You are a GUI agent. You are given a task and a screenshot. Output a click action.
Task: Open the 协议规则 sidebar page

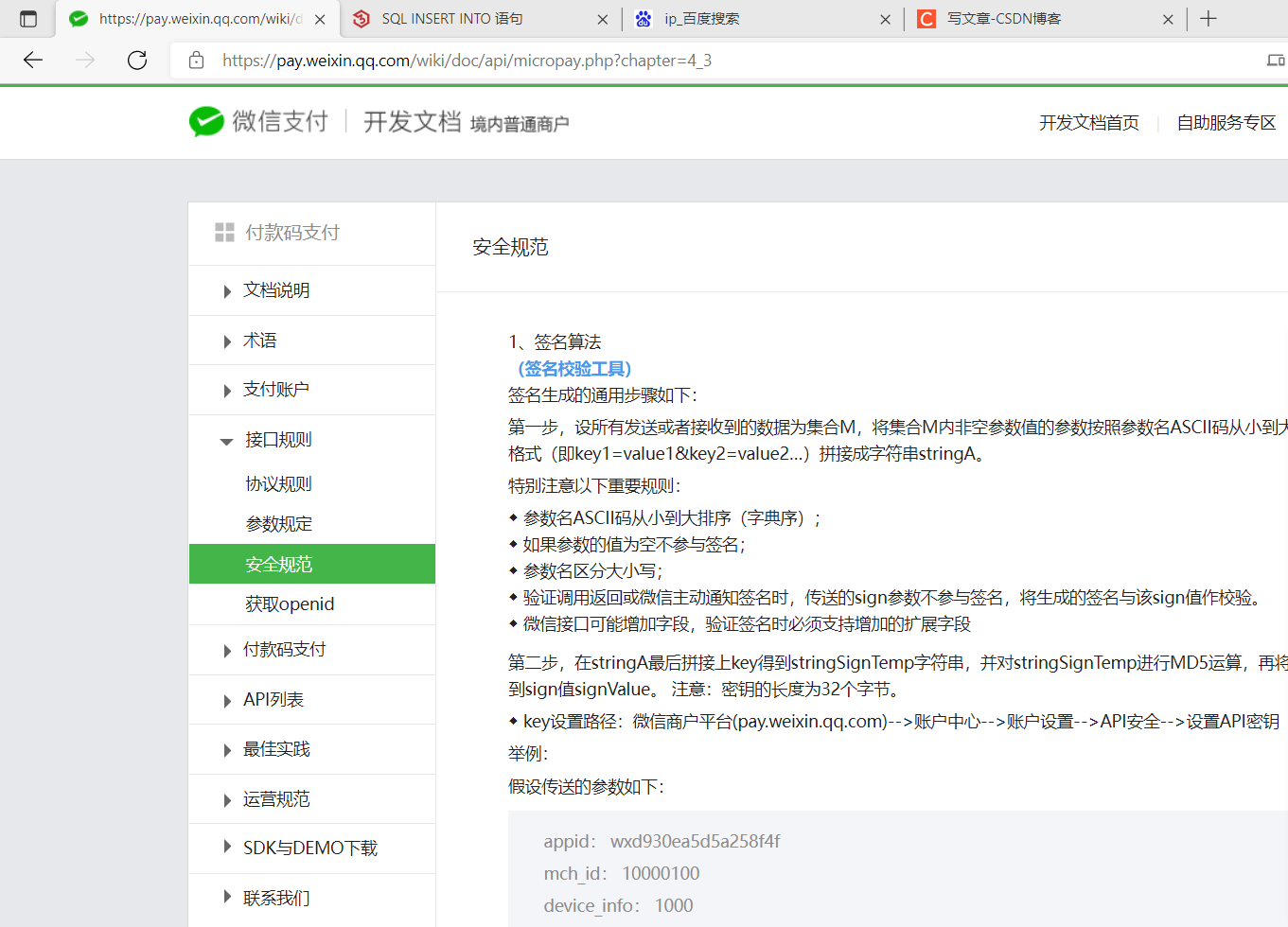coord(278,484)
